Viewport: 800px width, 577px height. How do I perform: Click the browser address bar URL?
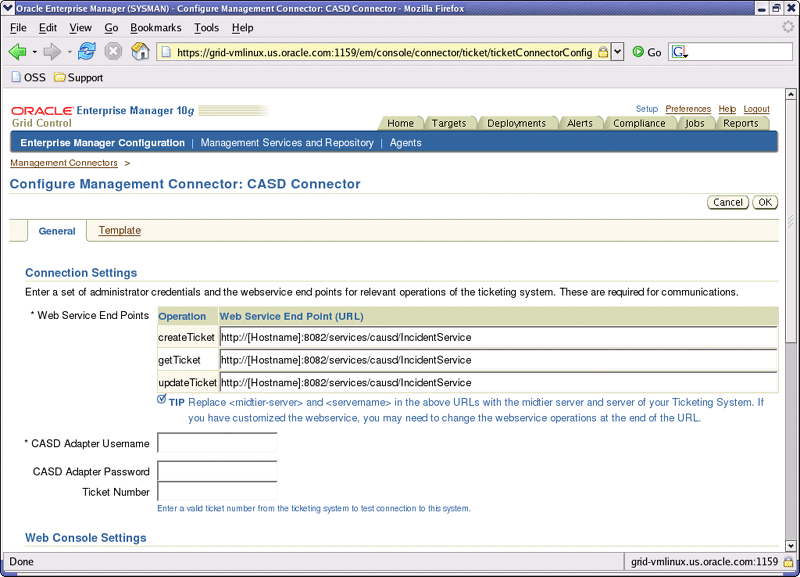pos(384,52)
